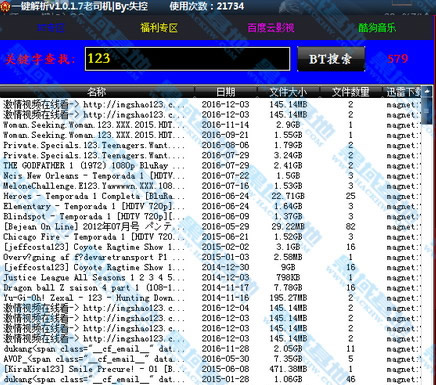Select the Overv?gning af row
The width and height of the screenshot is (436, 385).
coord(211,257)
